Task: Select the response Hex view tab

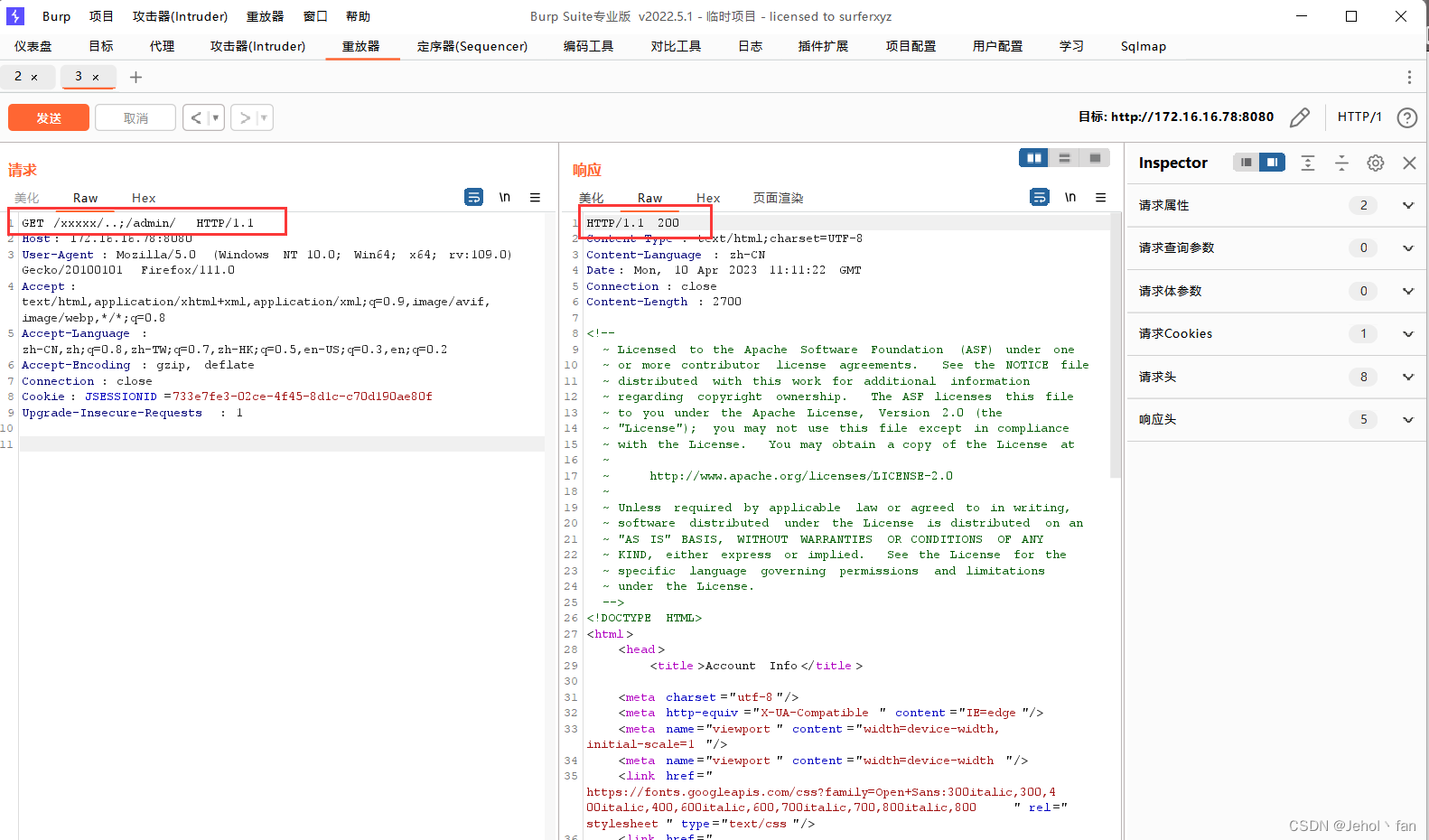Action: [x=708, y=198]
